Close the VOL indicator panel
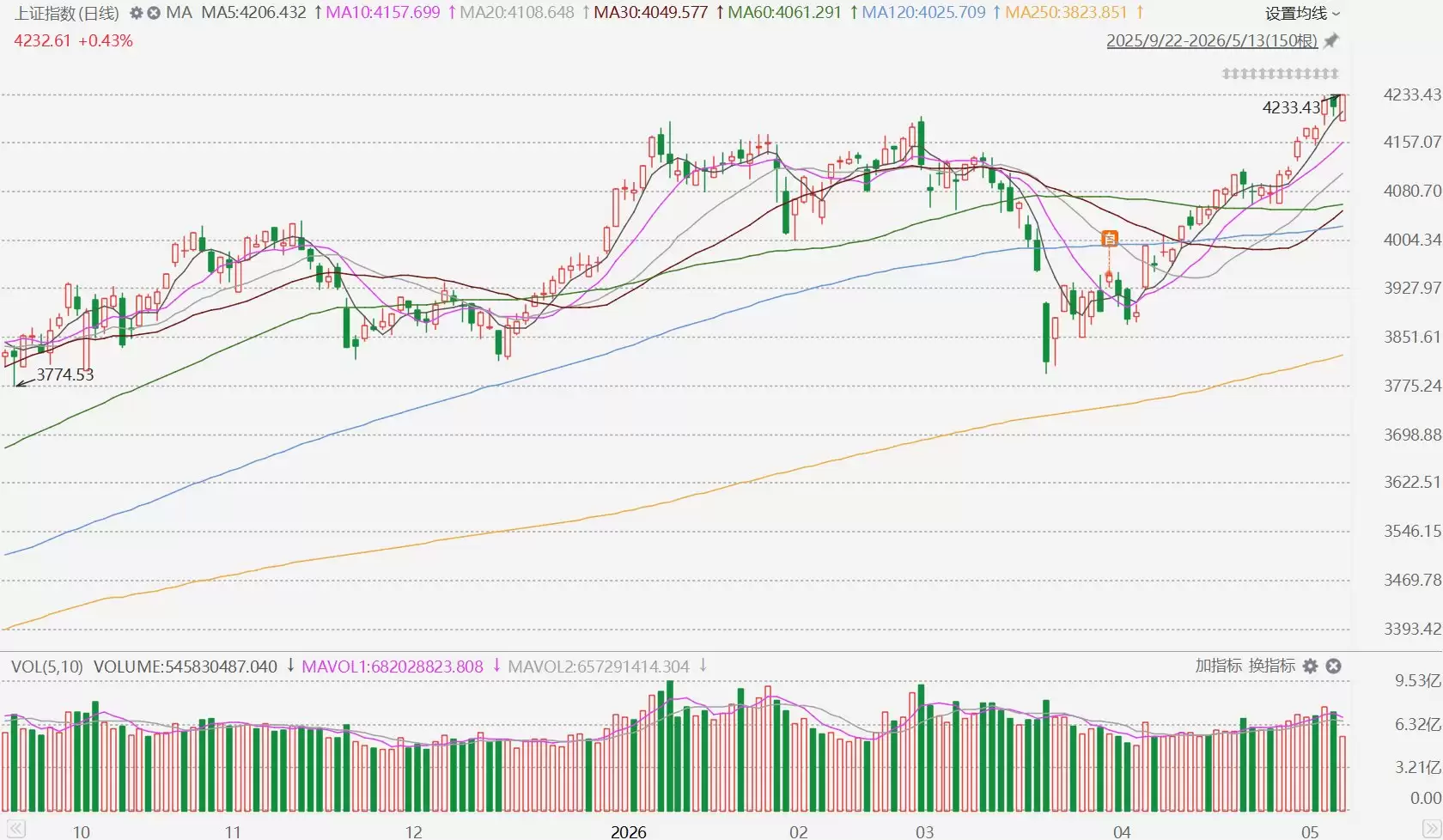1443x840 pixels. click(x=1333, y=667)
